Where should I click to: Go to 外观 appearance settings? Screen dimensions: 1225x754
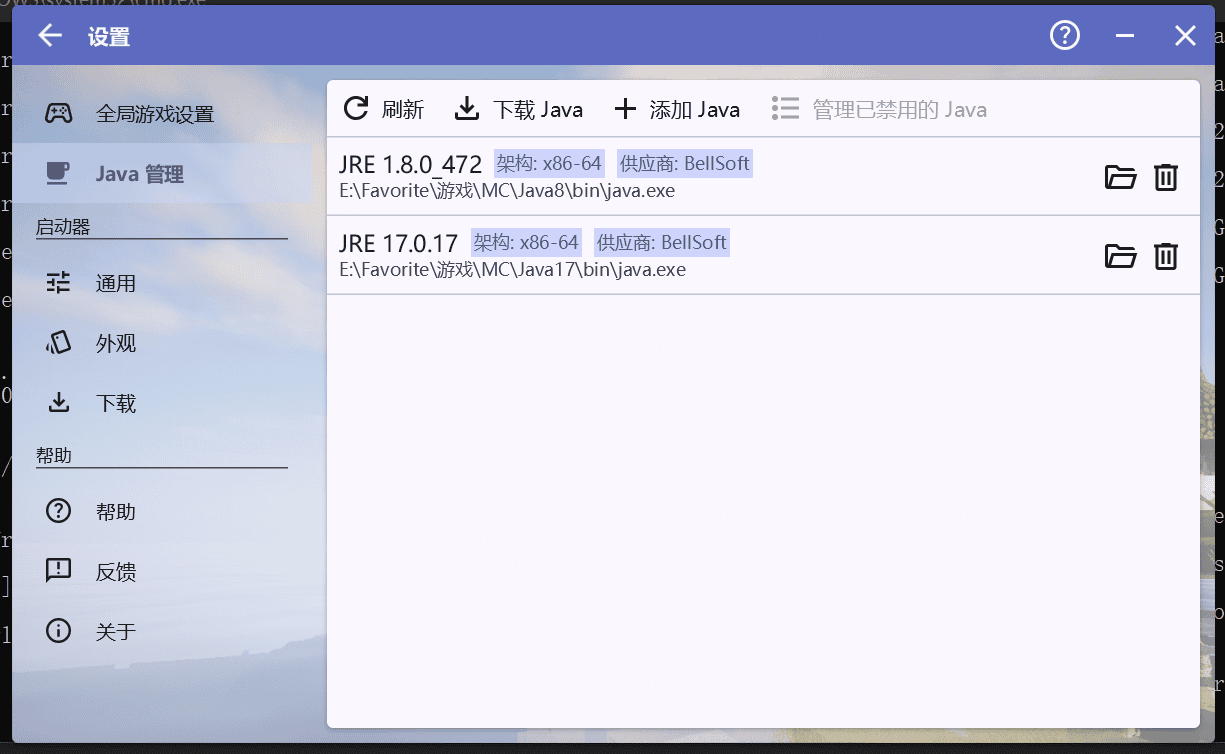116,344
